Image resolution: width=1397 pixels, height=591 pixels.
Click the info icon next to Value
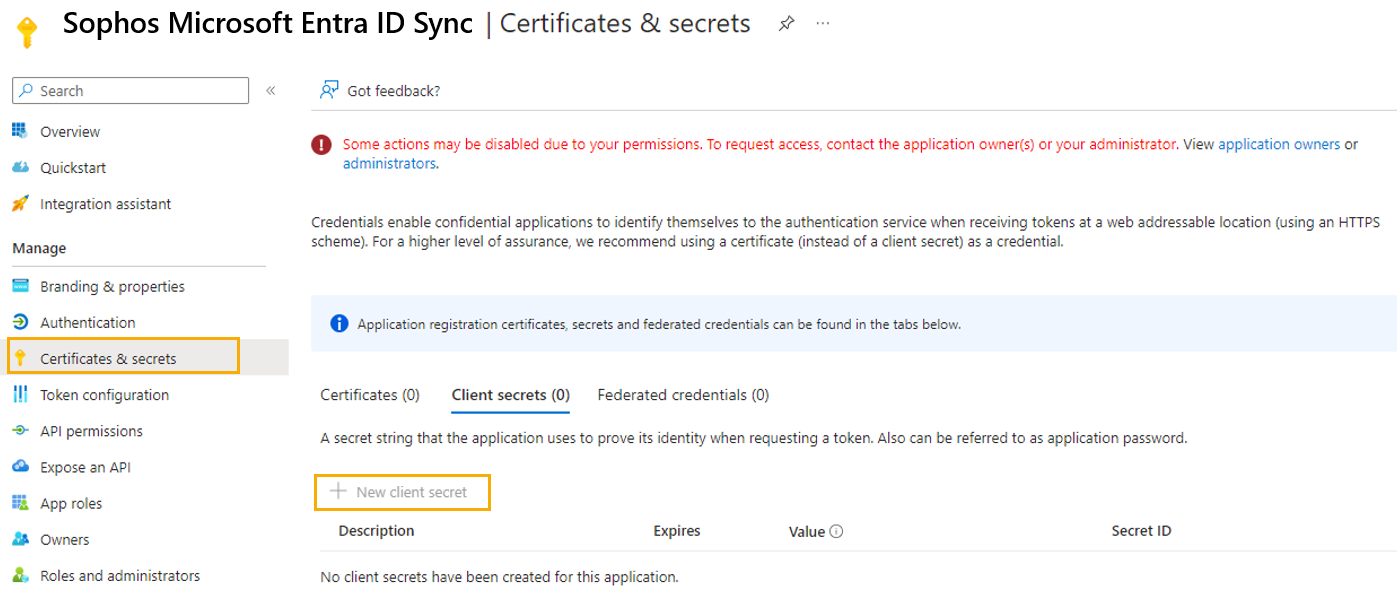coord(836,532)
